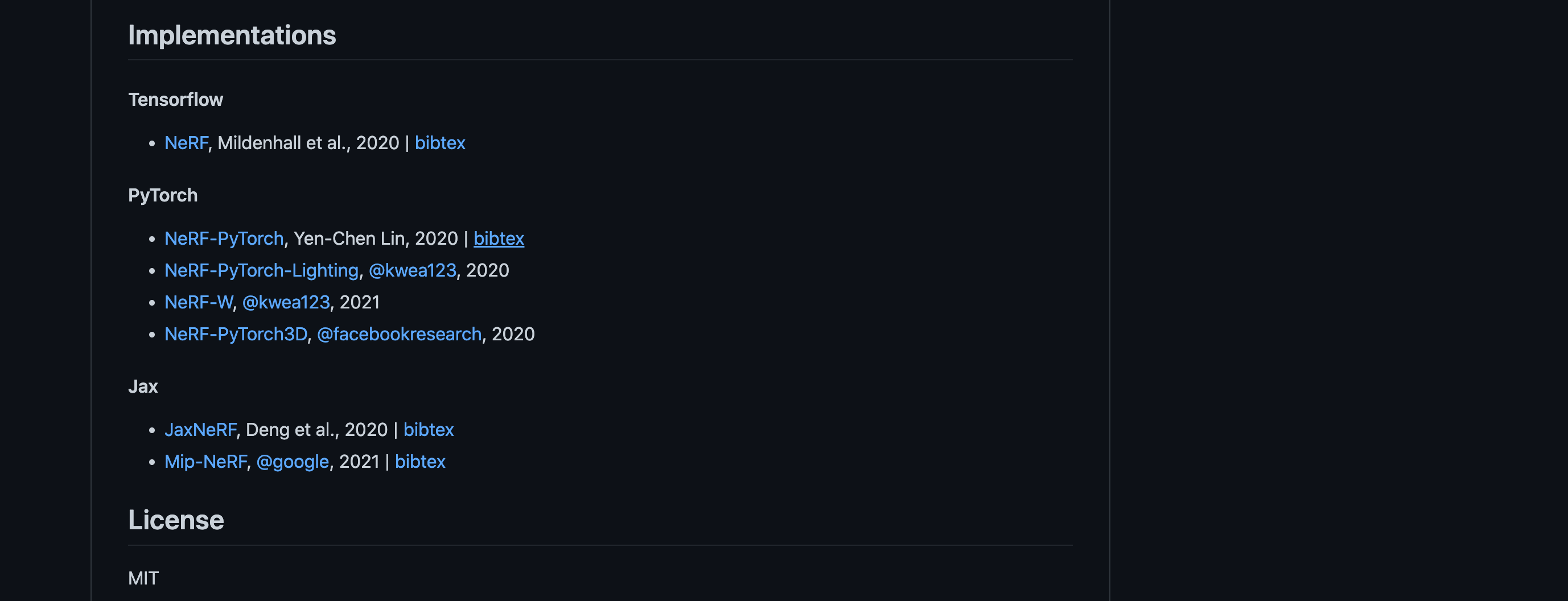
Task: Open the JaxNeRF repository link
Action: tap(200, 430)
